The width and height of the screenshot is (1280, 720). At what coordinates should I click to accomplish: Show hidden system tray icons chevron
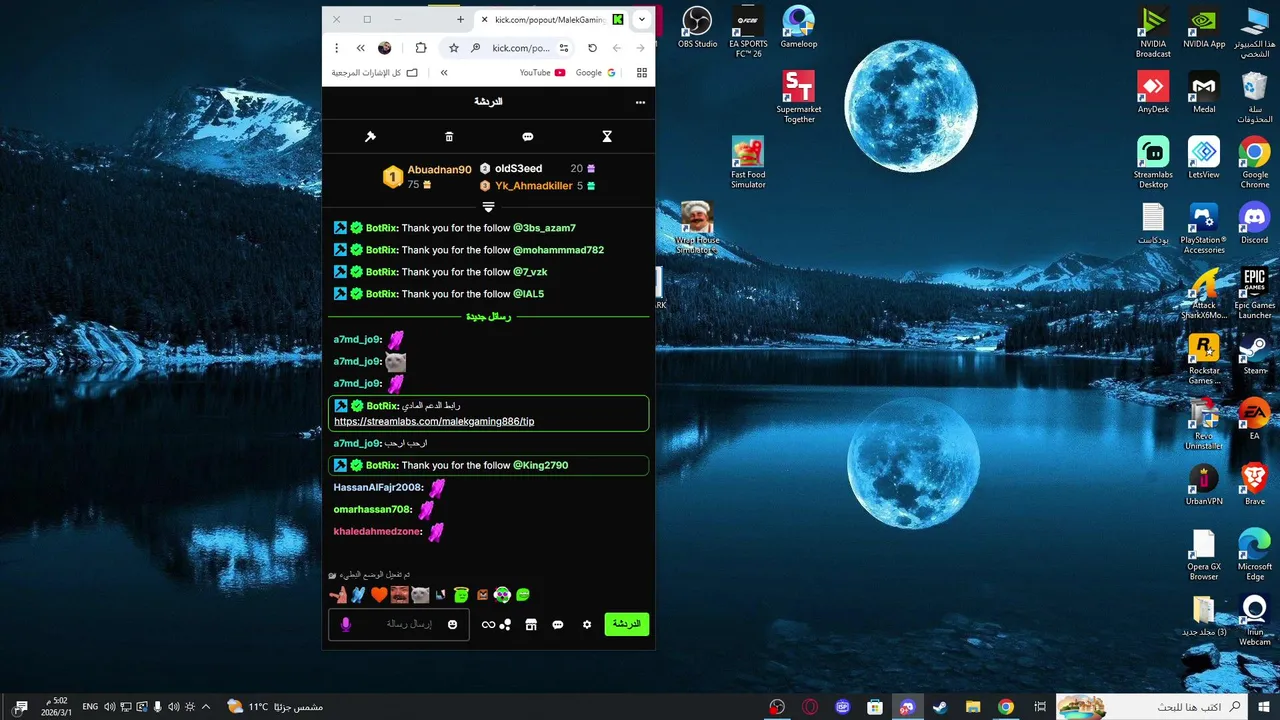point(206,707)
